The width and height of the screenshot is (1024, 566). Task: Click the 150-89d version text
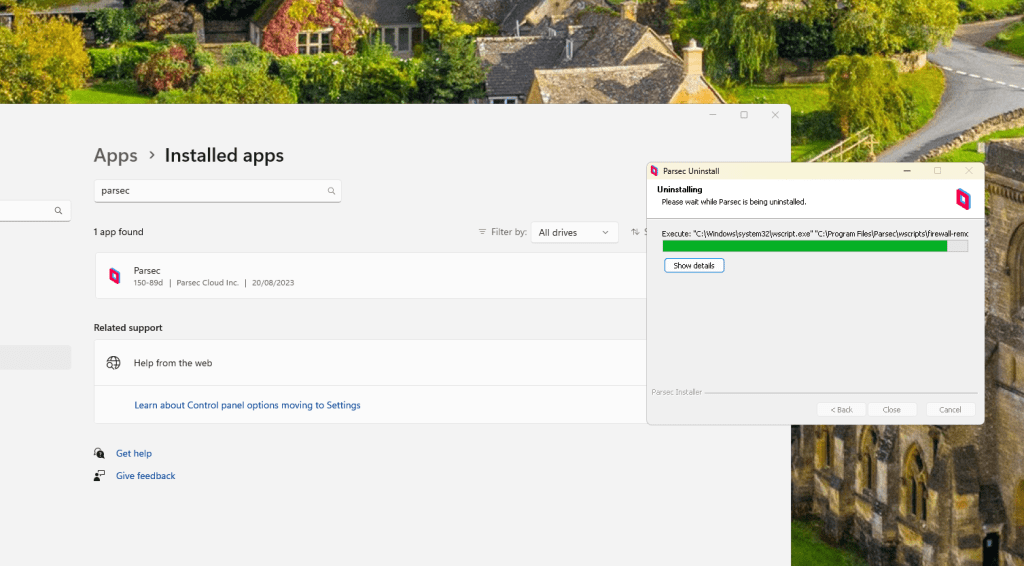point(148,283)
